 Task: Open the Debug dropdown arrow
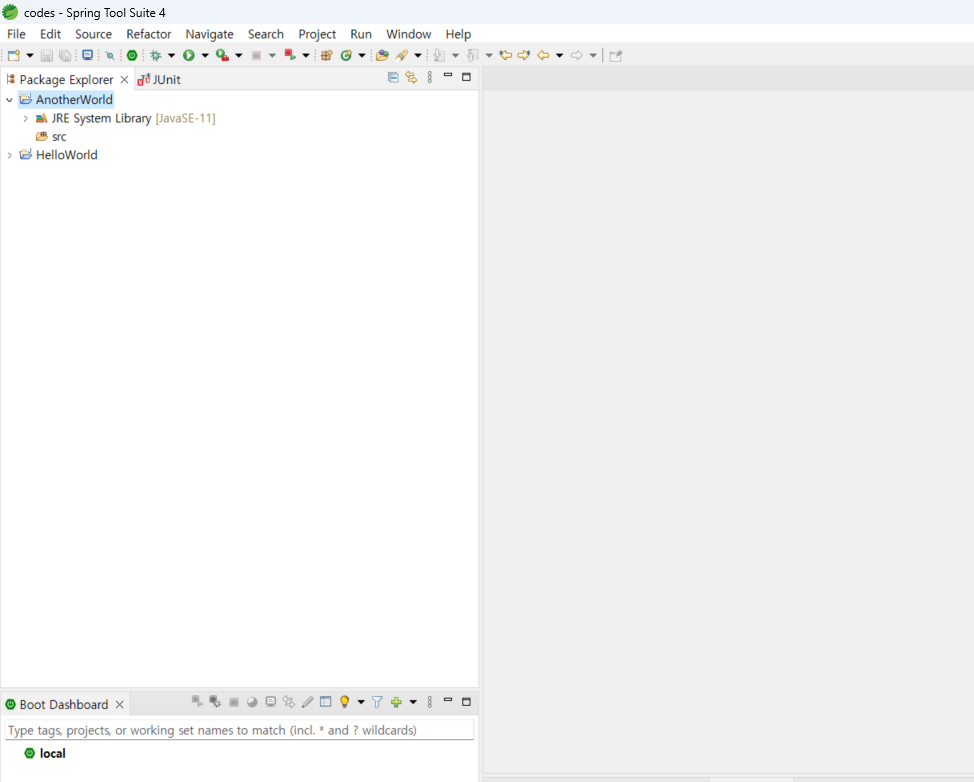(x=171, y=55)
